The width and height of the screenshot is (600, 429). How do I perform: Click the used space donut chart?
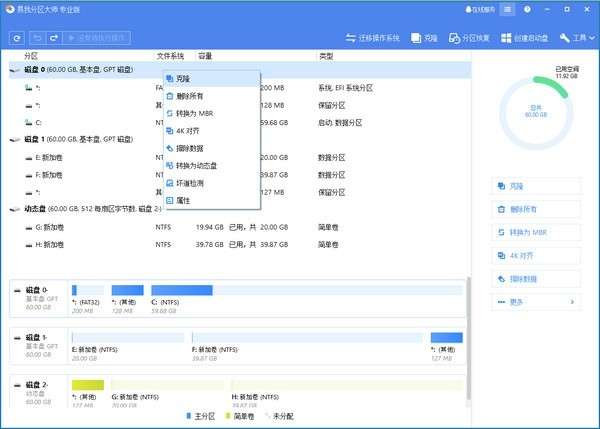[x=536, y=113]
